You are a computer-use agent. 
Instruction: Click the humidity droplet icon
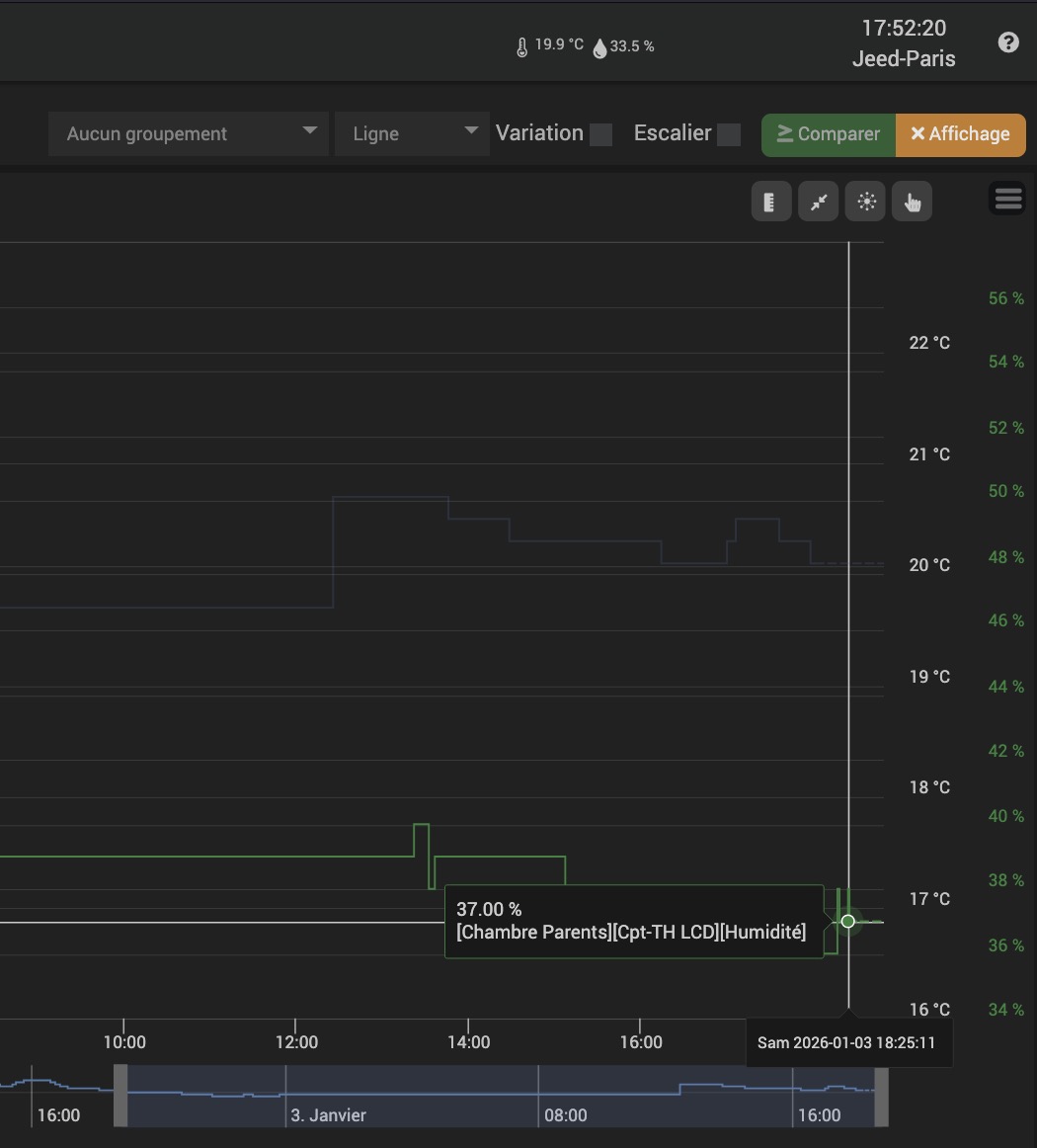(x=599, y=47)
